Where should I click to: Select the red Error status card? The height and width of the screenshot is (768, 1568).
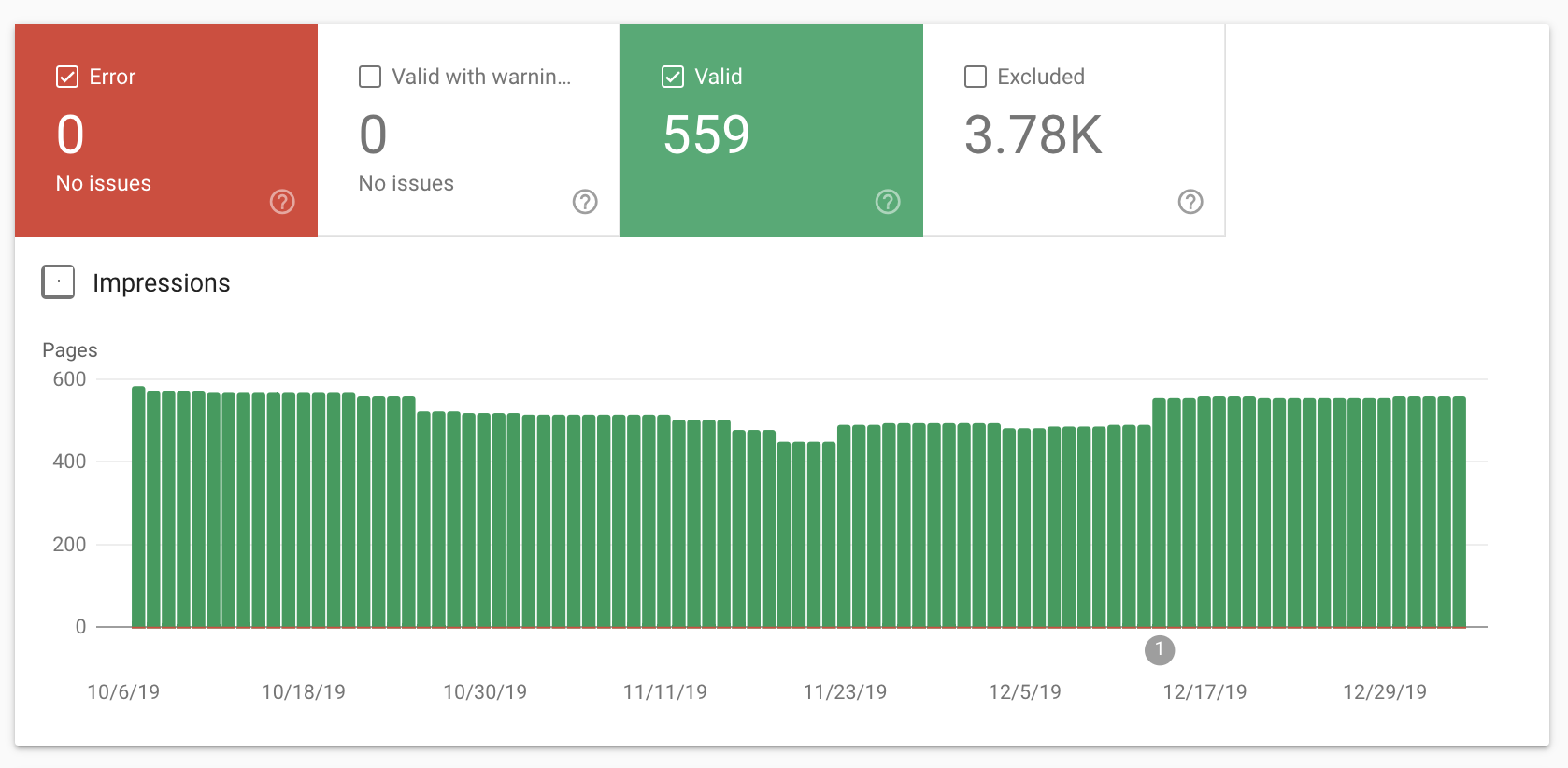(166, 131)
